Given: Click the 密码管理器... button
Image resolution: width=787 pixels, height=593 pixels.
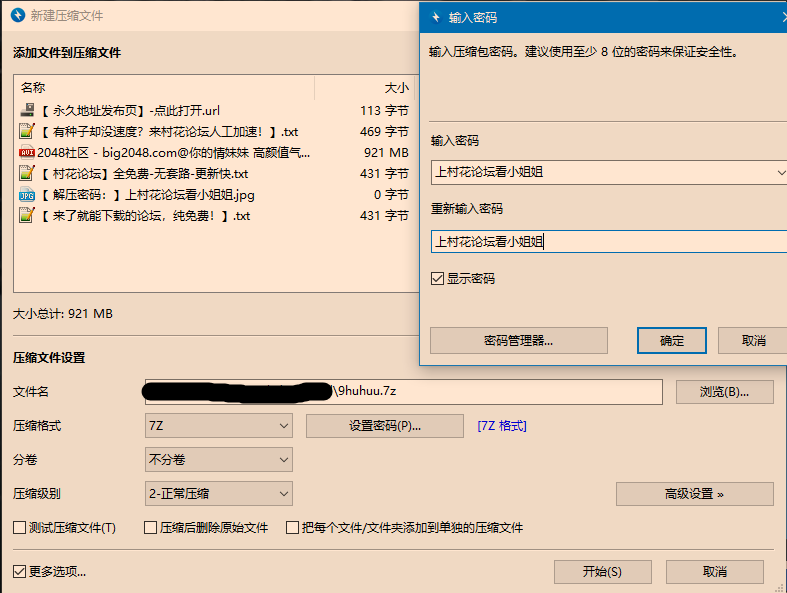Looking at the screenshot, I should (518, 341).
